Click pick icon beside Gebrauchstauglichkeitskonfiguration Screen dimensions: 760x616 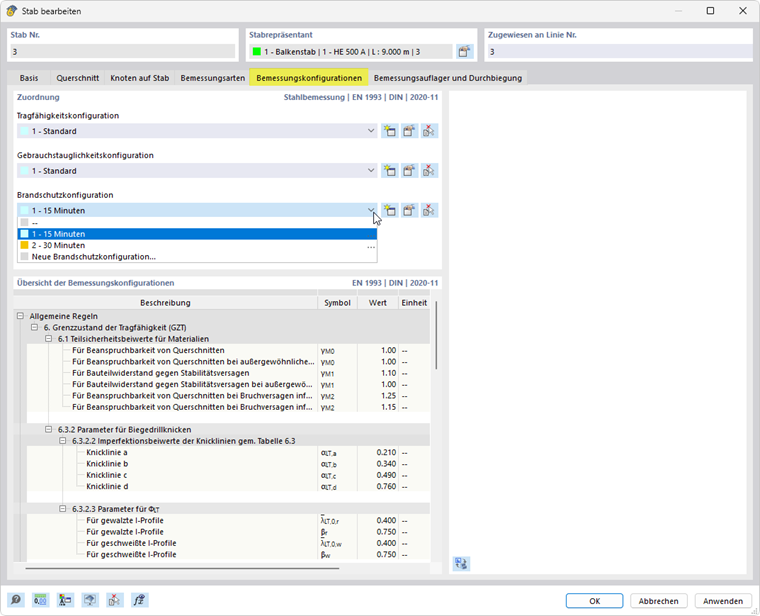click(x=429, y=171)
